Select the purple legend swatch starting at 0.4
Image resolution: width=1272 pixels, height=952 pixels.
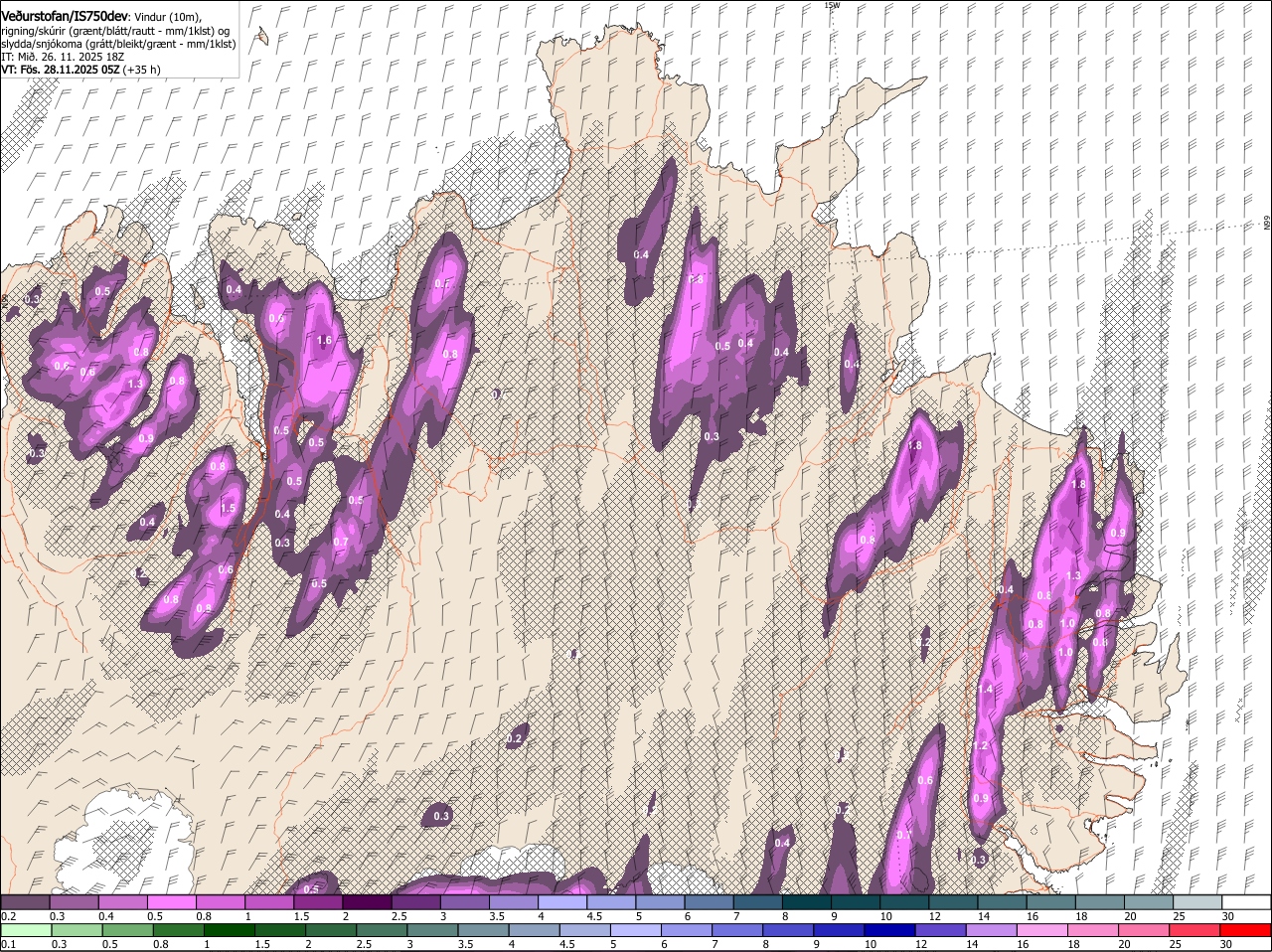point(122,902)
